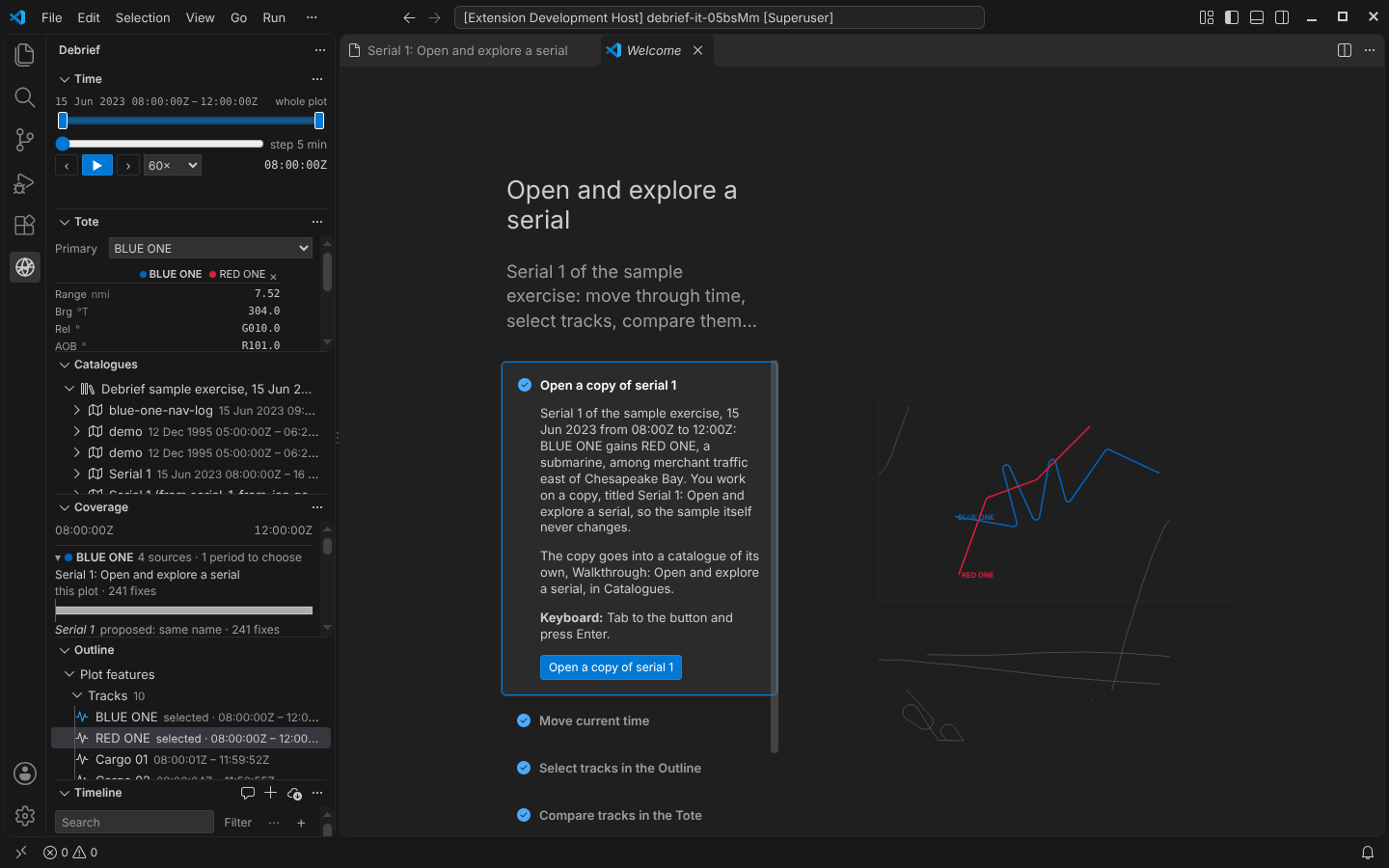The height and width of the screenshot is (868, 1389).
Task: Click the Customize Layout icon
Action: click(x=1207, y=17)
